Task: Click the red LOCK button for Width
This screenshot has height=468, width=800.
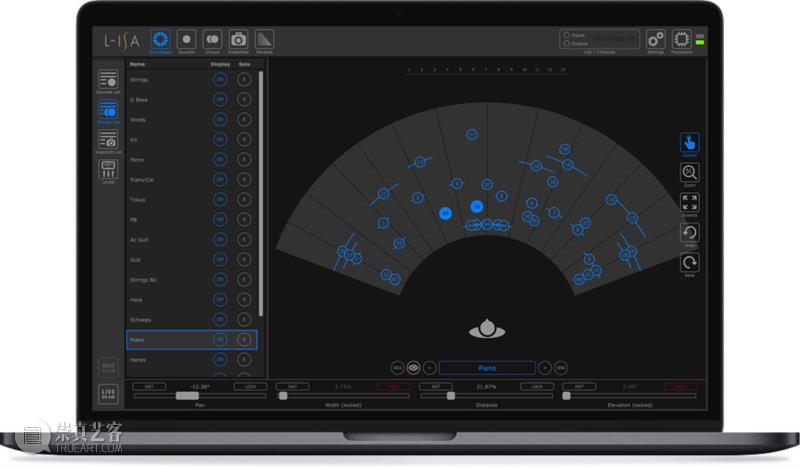Action: pyautogui.click(x=393, y=386)
